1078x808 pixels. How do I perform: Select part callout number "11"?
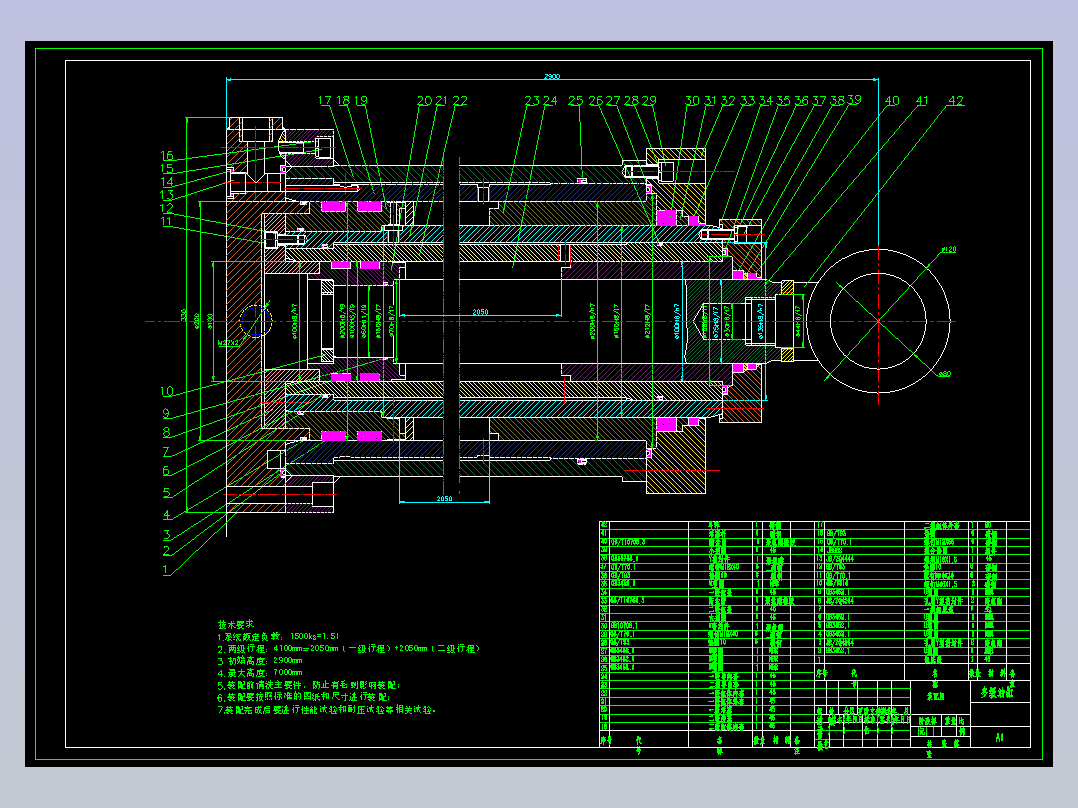166,221
